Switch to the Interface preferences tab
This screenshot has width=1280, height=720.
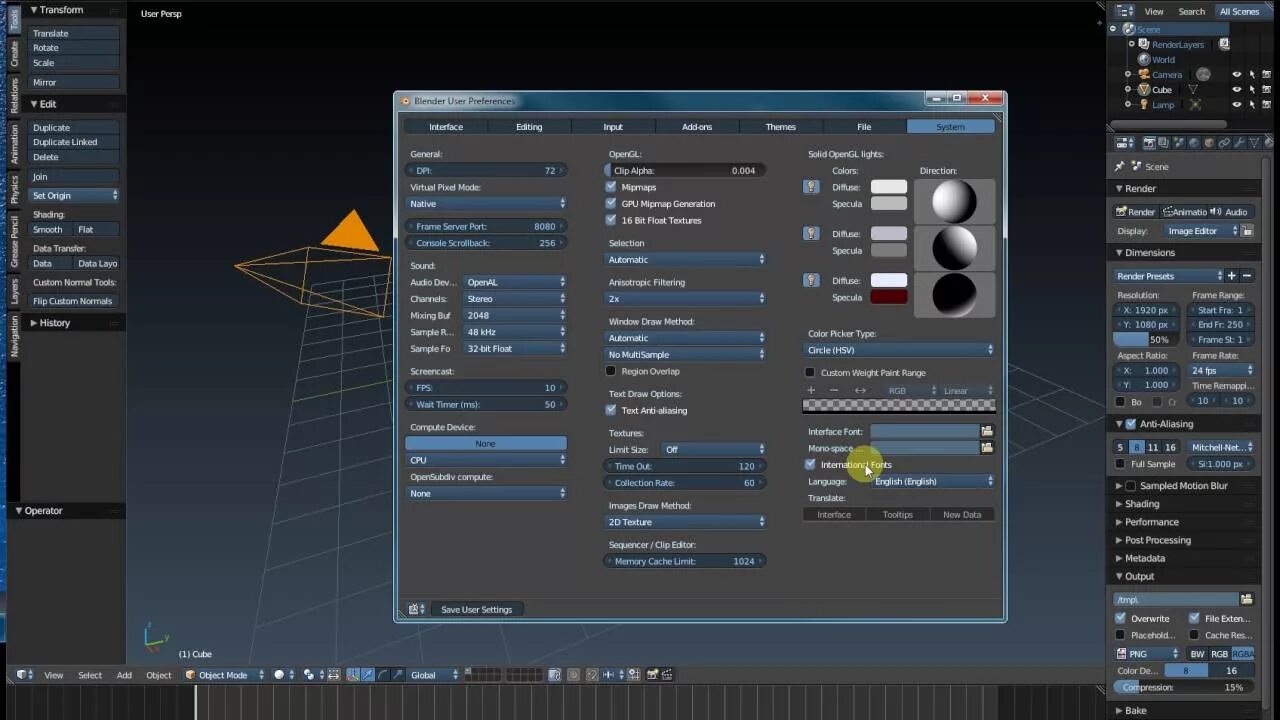[x=446, y=127]
